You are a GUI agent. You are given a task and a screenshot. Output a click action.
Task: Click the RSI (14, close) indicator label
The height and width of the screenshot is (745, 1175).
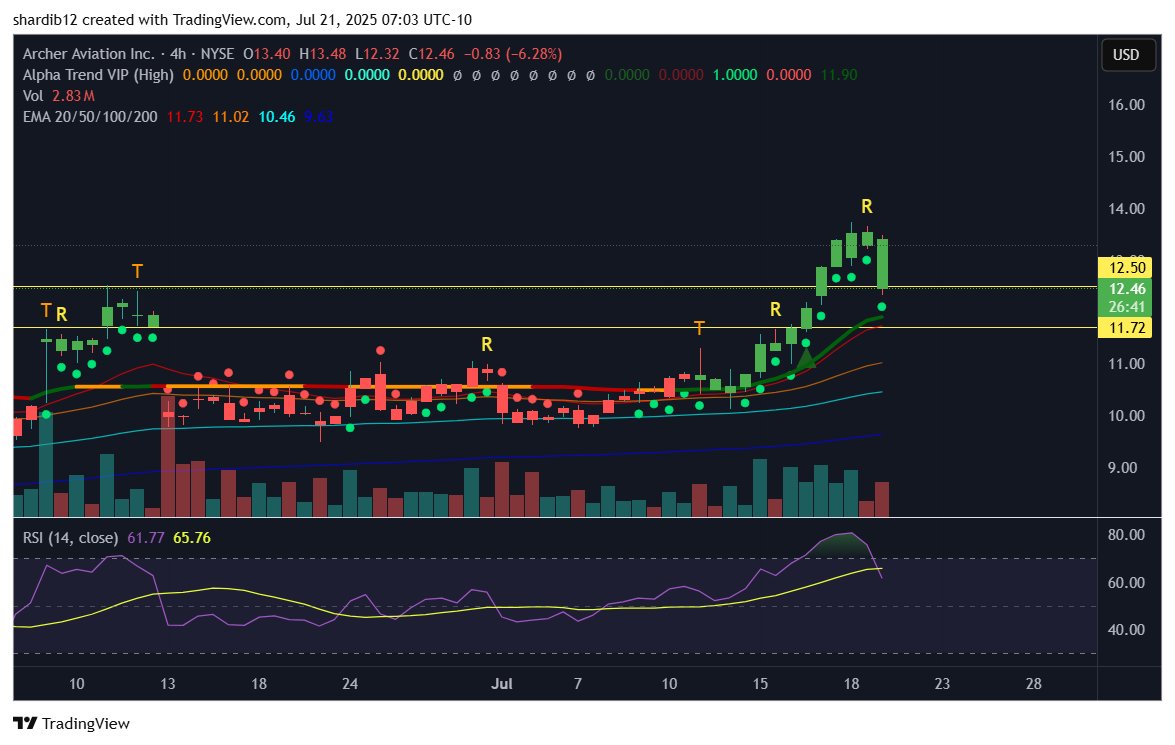coord(70,537)
